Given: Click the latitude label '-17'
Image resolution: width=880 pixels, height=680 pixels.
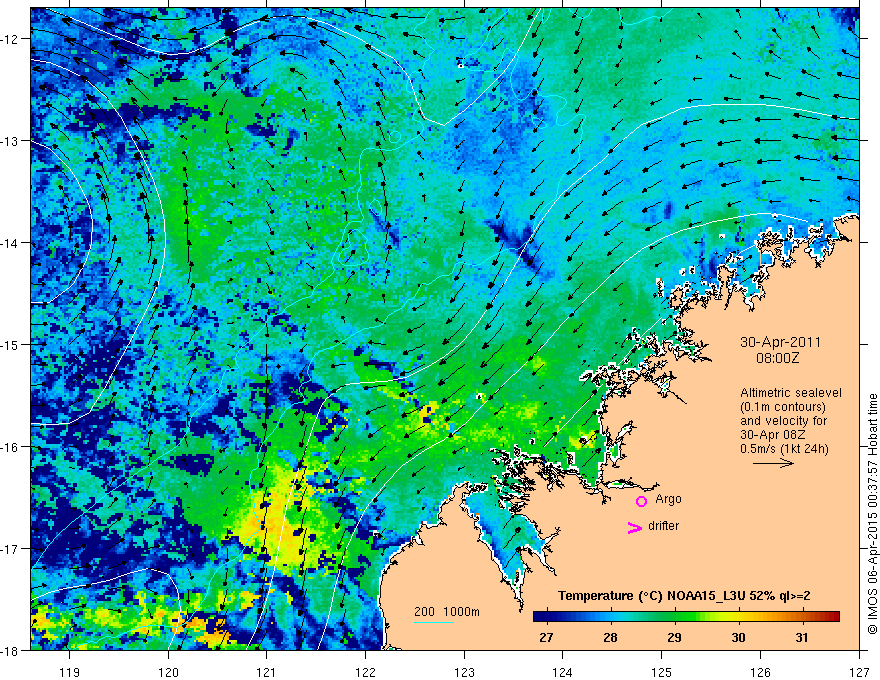Looking at the screenshot, I should pos(10,549).
